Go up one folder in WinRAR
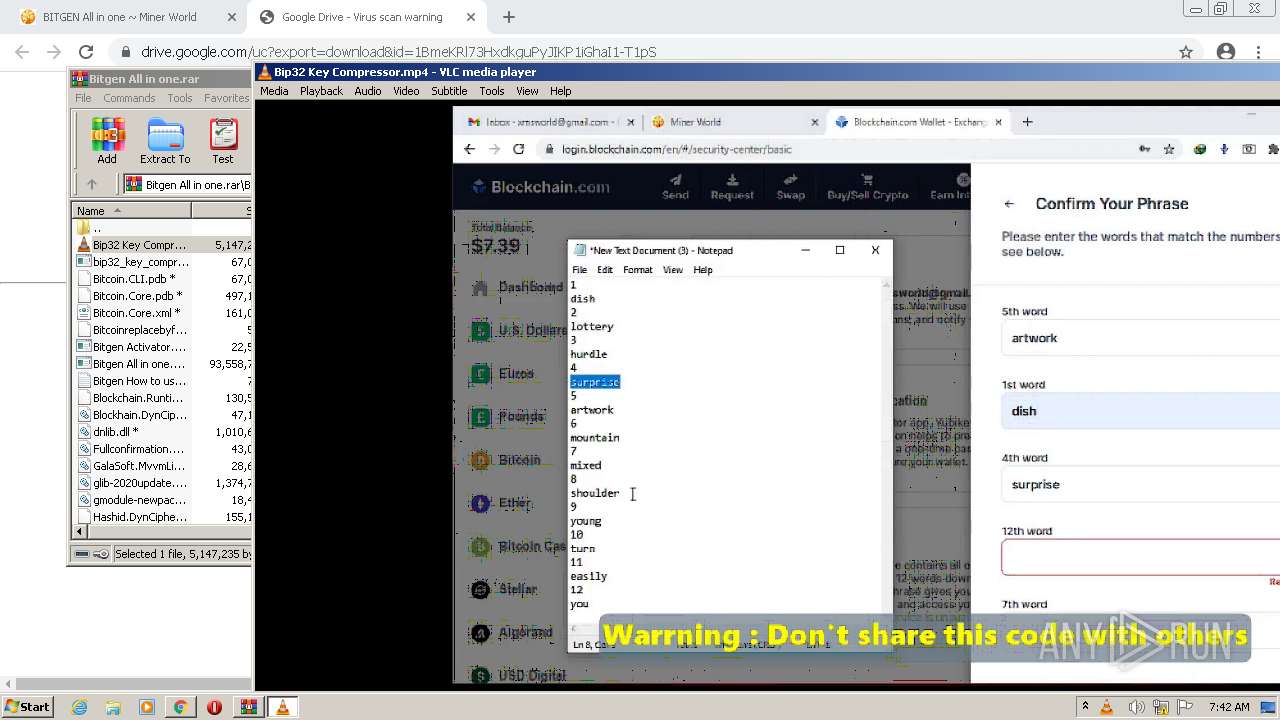The width and height of the screenshot is (1280, 720). [x=92, y=184]
